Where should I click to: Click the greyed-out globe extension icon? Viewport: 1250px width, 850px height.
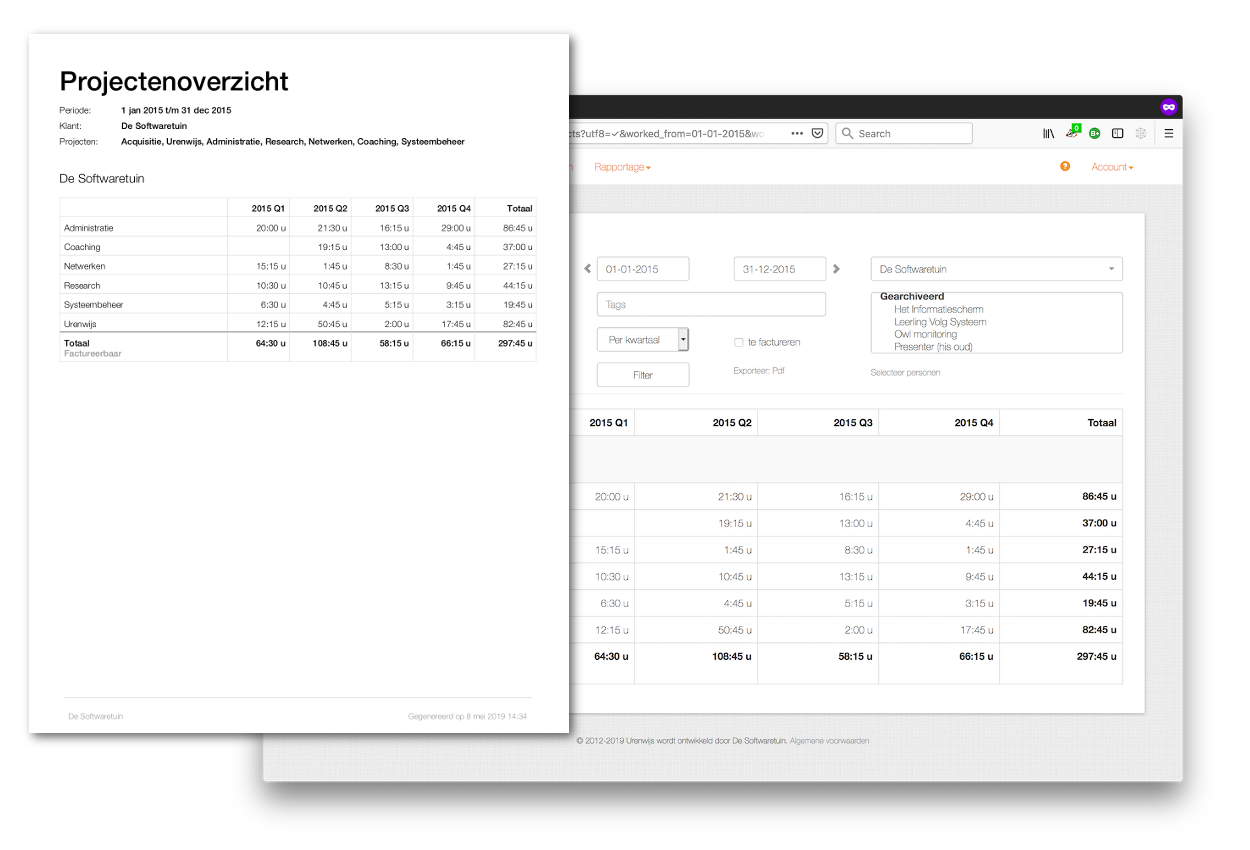point(1140,133)
